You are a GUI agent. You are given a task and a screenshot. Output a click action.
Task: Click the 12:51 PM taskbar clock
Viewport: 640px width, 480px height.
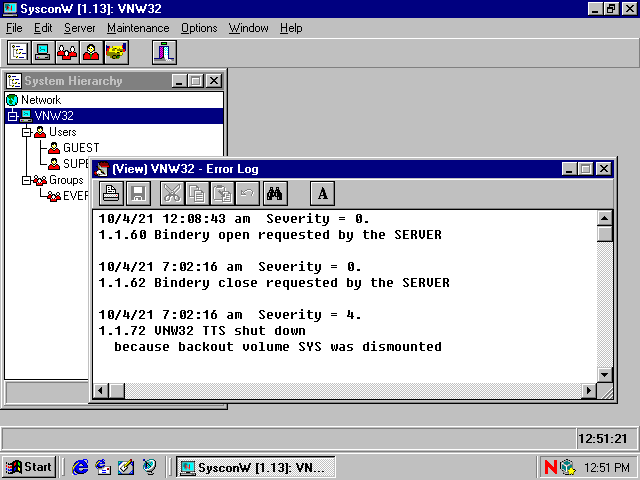coord(607,467)
